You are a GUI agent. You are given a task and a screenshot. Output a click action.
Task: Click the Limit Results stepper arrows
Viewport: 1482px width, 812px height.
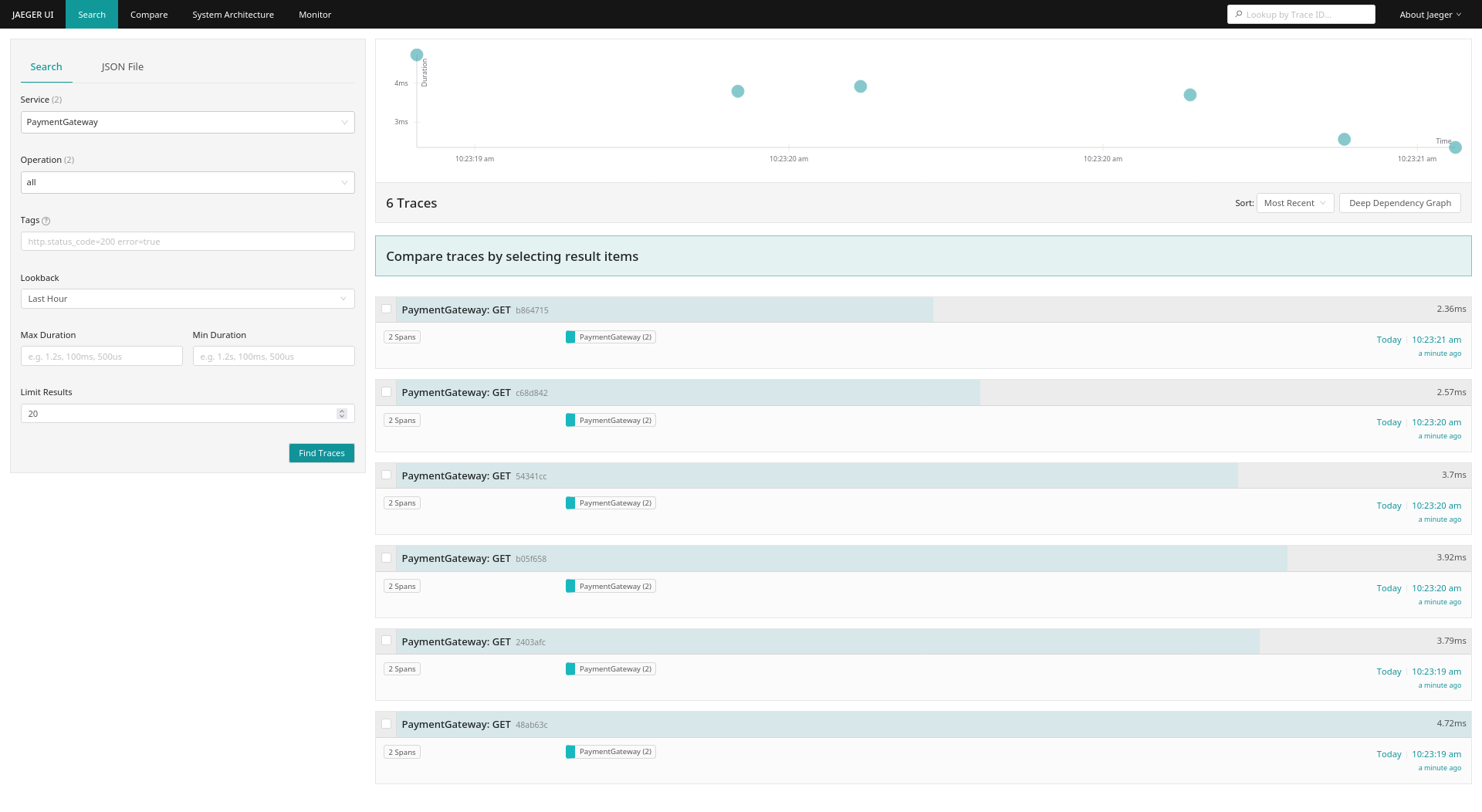(x=342, y=414)
